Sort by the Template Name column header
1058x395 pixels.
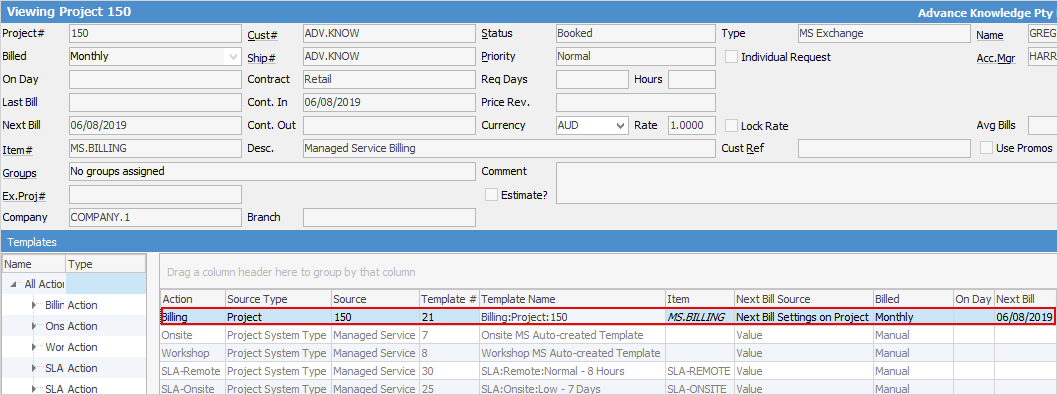(x=571, y=298)
